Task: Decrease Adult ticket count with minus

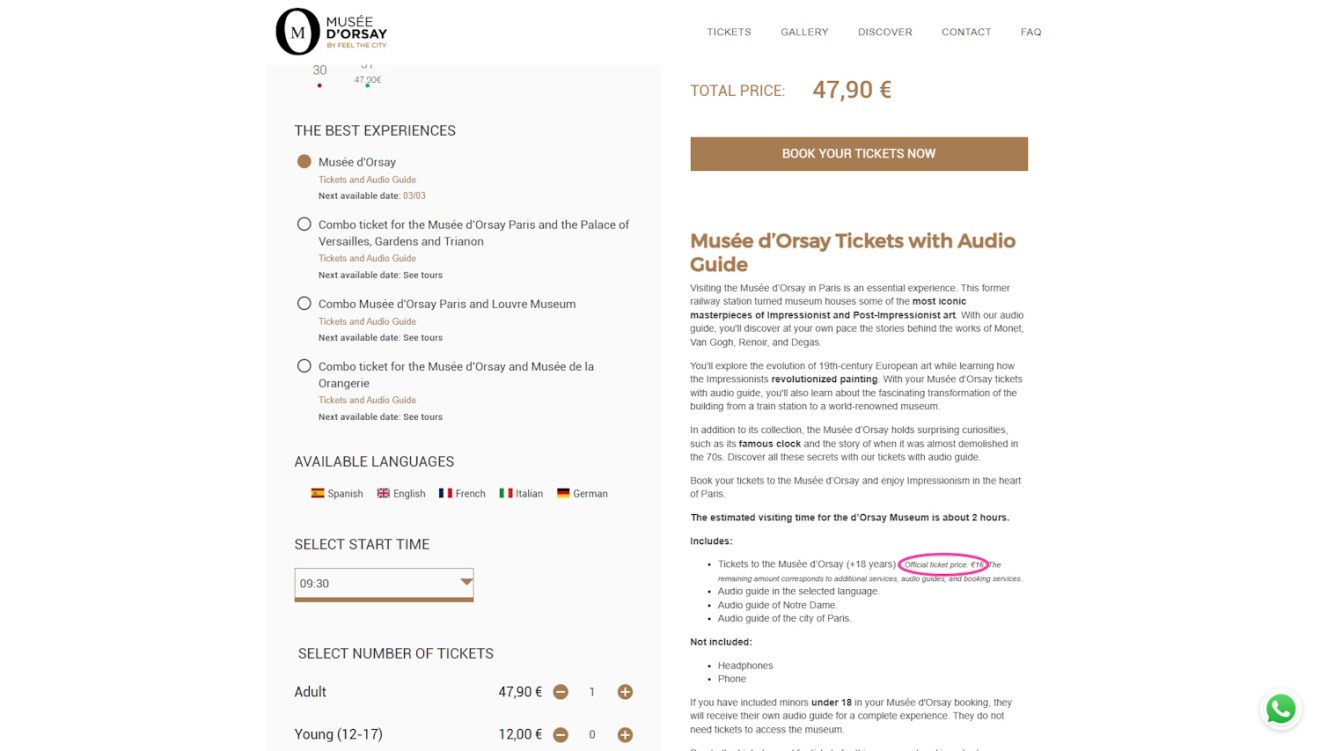Action: [x=561, y=692]
